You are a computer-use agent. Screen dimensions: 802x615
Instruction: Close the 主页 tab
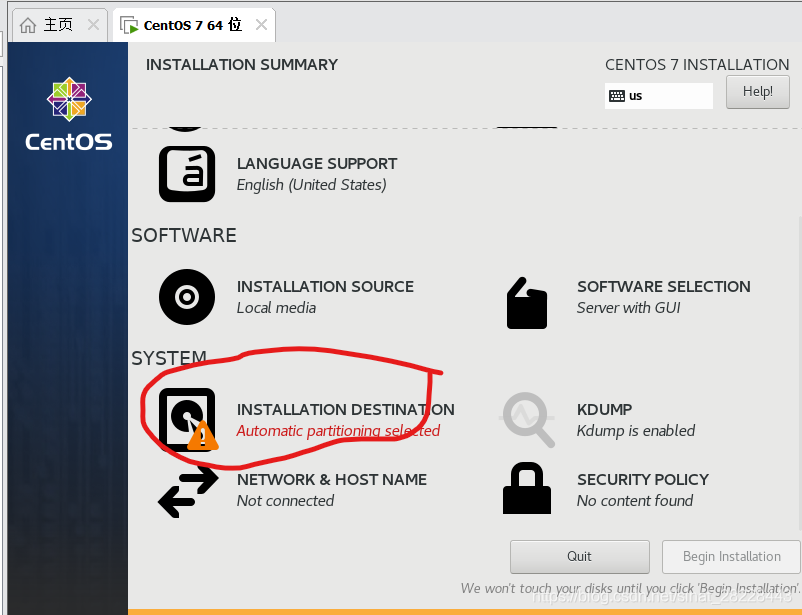pos(93,24)
